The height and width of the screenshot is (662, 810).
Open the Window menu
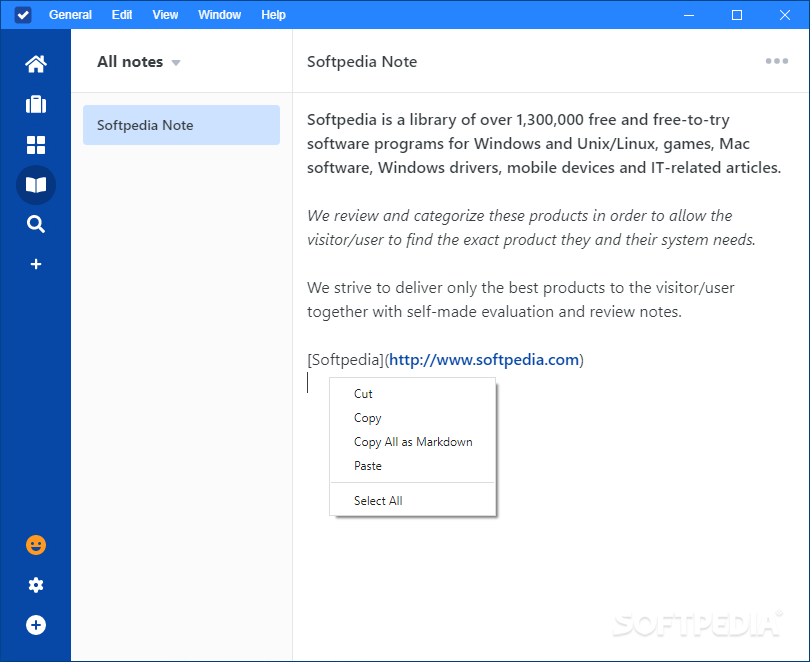(x=220, y=14)
